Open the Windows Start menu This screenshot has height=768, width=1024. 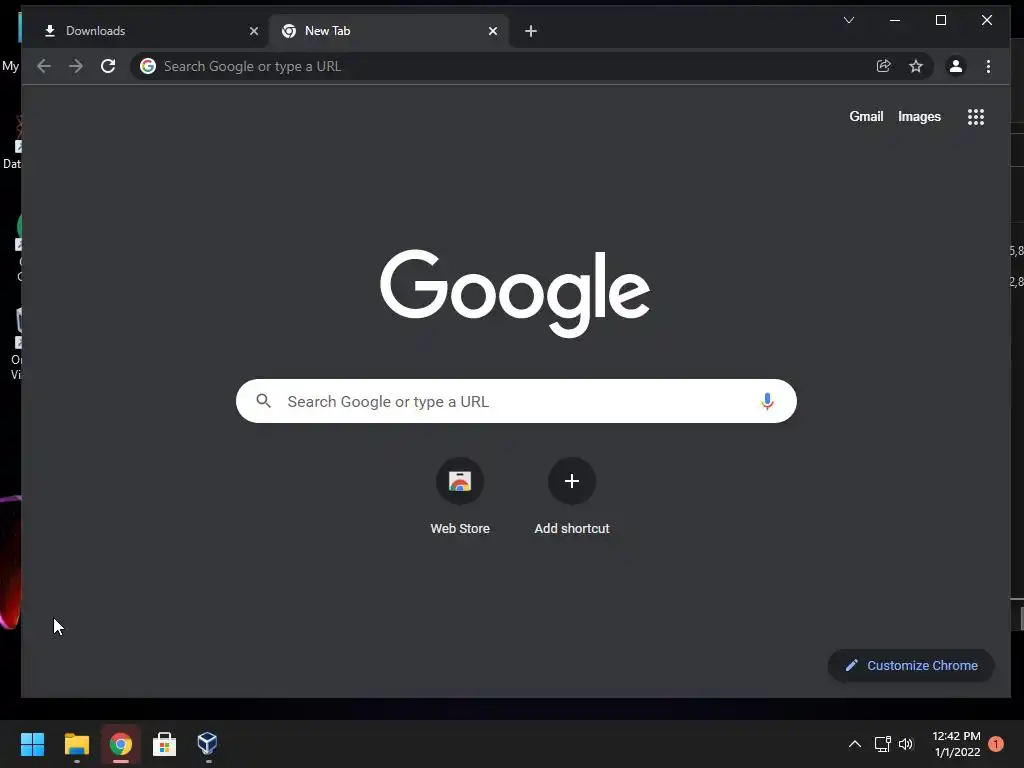click(x=32, y=744)
